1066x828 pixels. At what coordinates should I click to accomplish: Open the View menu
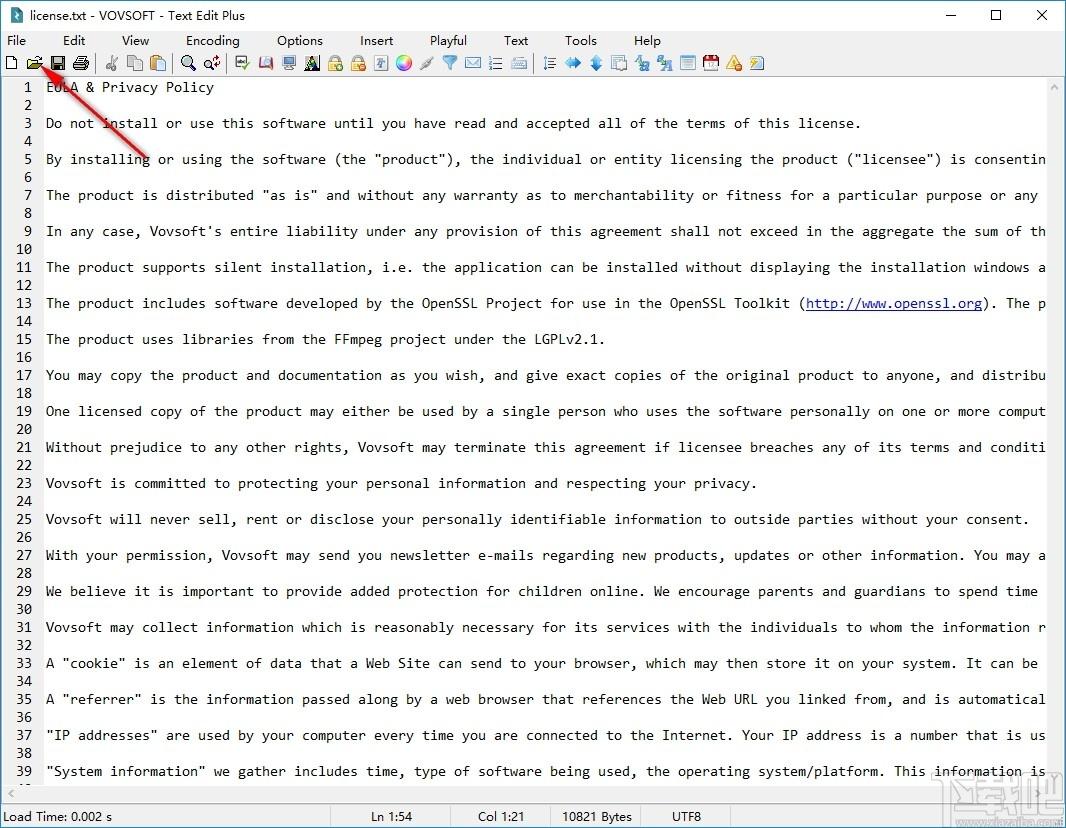point(135,41)
